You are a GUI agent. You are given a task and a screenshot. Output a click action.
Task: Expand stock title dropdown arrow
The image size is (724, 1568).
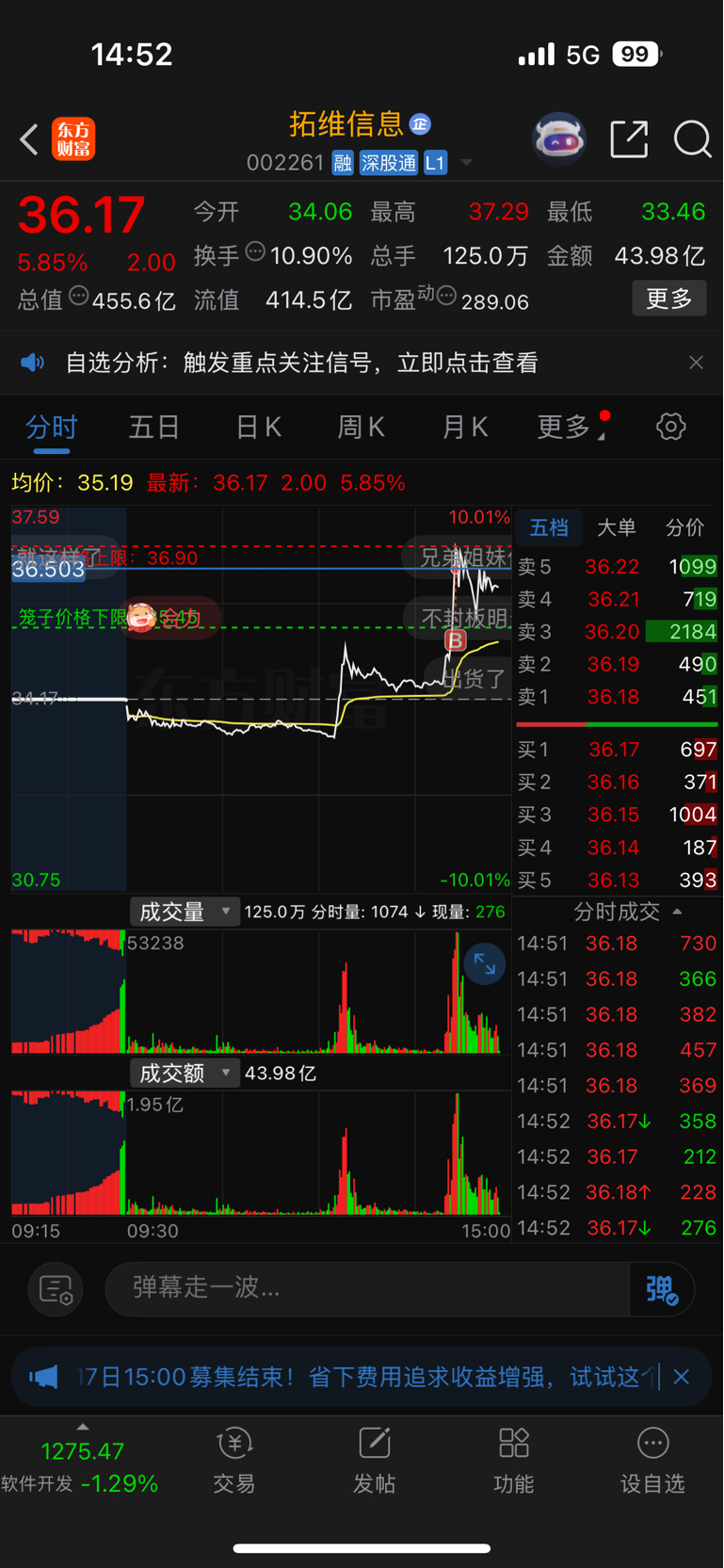click(x=466, y=163)
